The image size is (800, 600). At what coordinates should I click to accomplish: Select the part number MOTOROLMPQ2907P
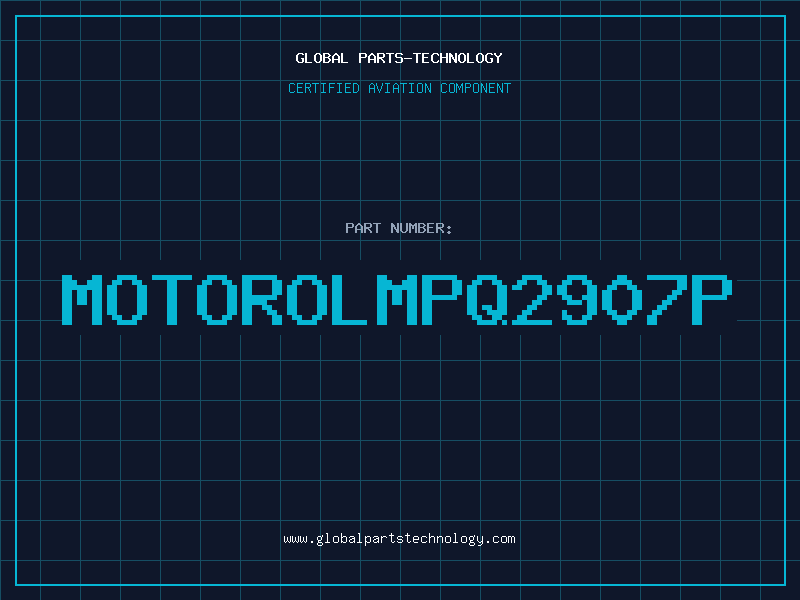pos(397,300)
